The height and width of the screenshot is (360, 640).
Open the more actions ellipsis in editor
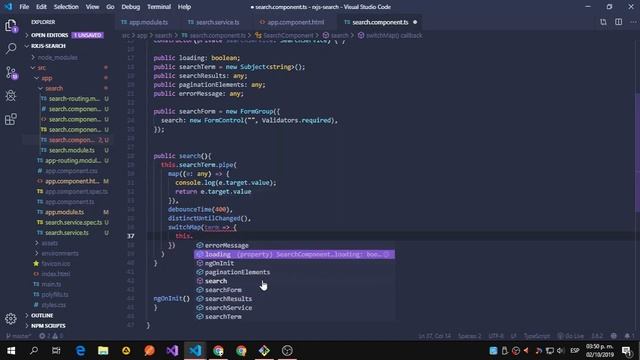633,22
